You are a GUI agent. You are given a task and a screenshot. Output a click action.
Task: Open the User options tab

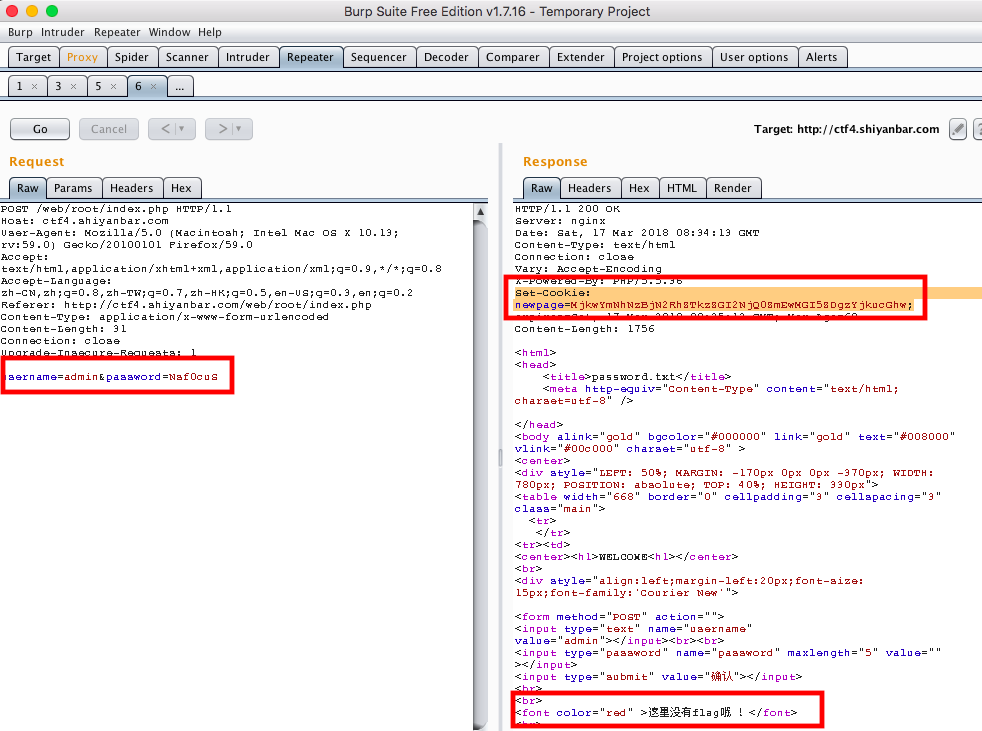pyautogui.click(x=754, y=57)
